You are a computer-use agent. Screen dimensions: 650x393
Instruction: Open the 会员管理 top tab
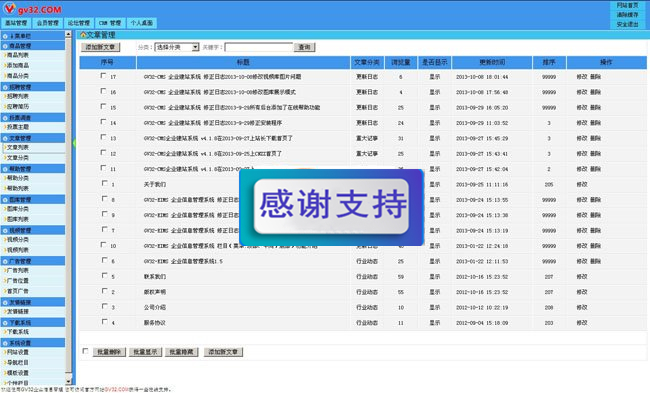point(47,23)
